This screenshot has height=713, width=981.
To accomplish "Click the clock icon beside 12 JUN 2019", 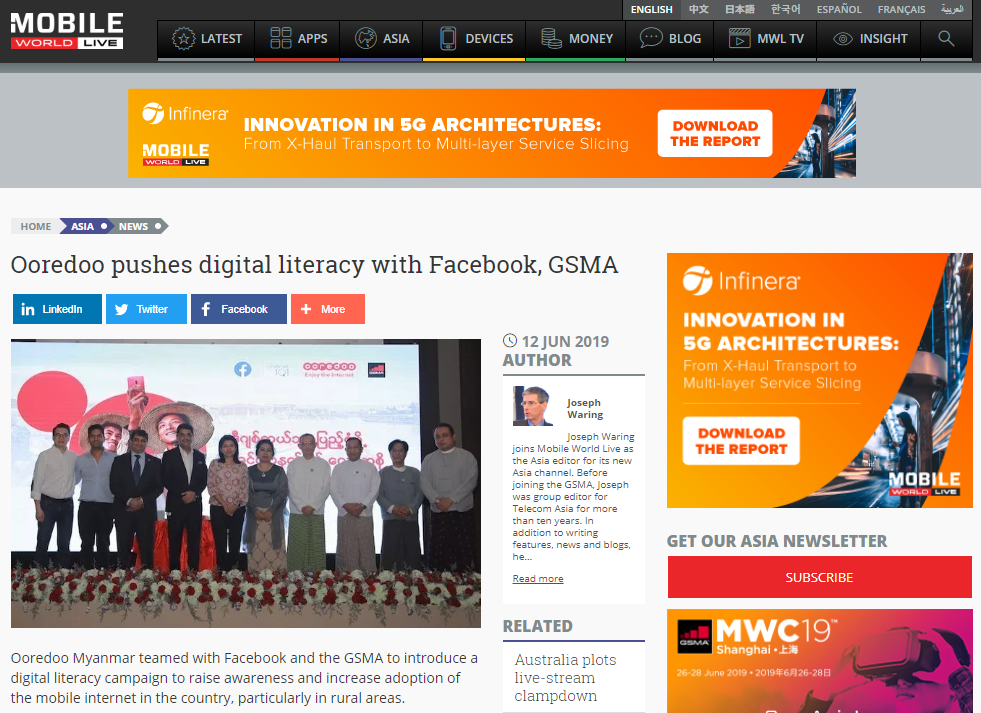I will [x=510, y=341].
